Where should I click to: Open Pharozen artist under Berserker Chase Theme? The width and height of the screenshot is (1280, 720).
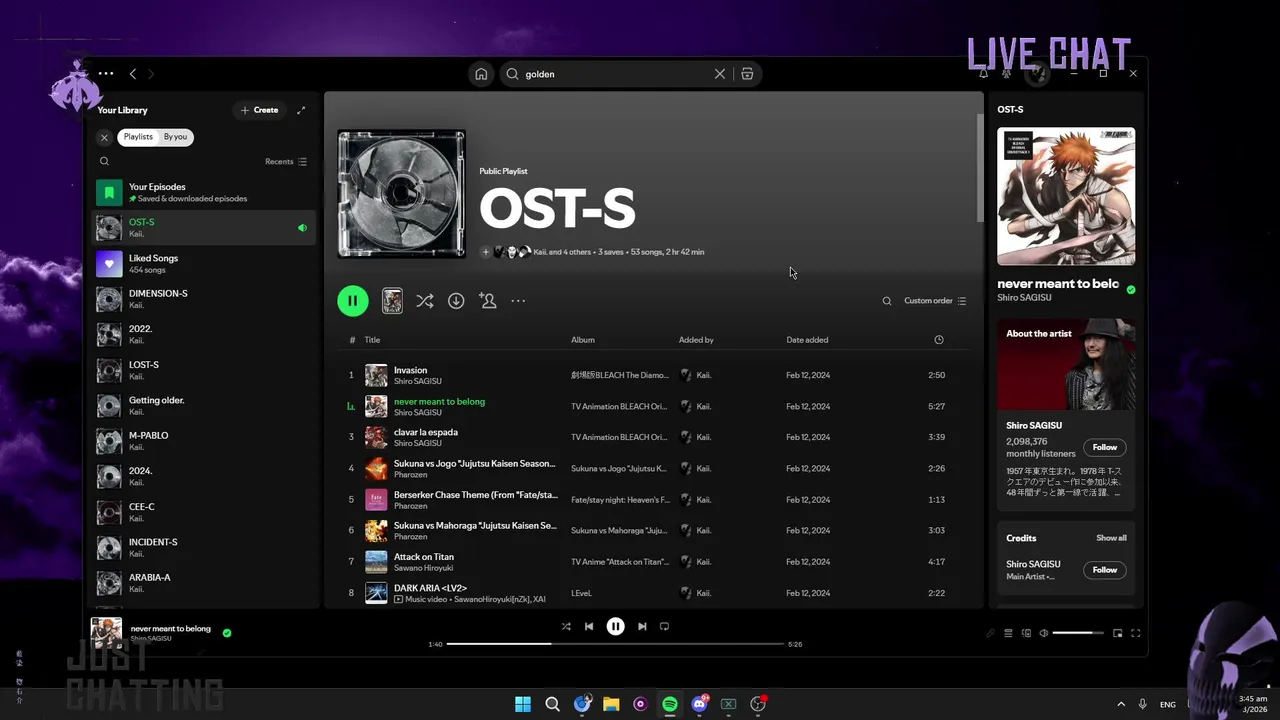point(411,506)
